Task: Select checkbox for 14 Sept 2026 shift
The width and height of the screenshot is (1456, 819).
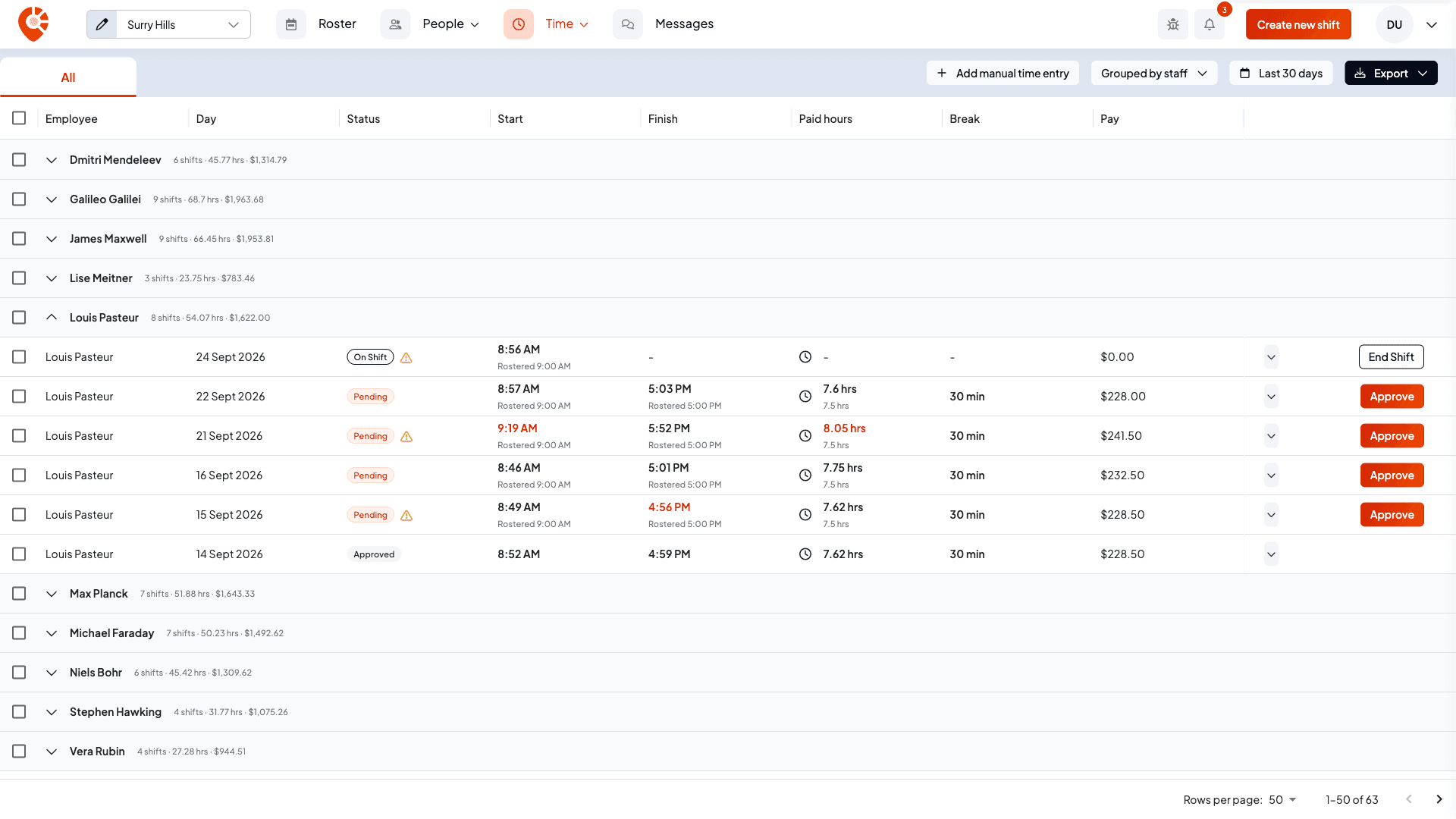Action: pyautogui.click(x=19, y=554)
